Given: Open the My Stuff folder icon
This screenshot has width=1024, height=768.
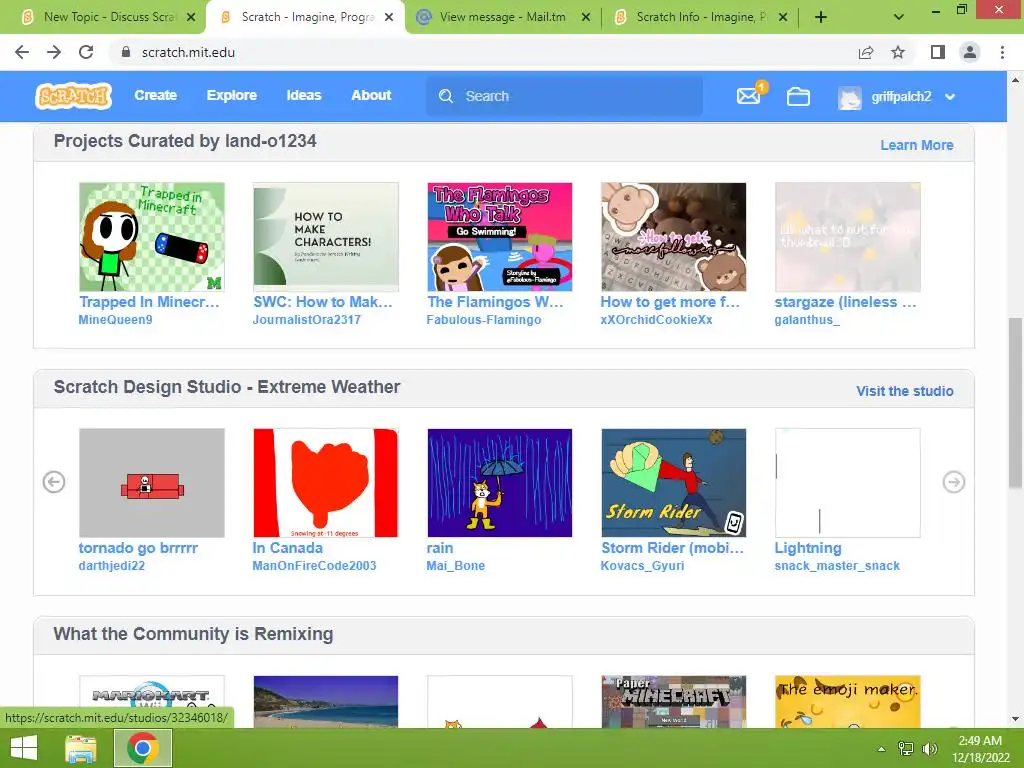Looking at the screenshot, I should (x=798, y=97).
